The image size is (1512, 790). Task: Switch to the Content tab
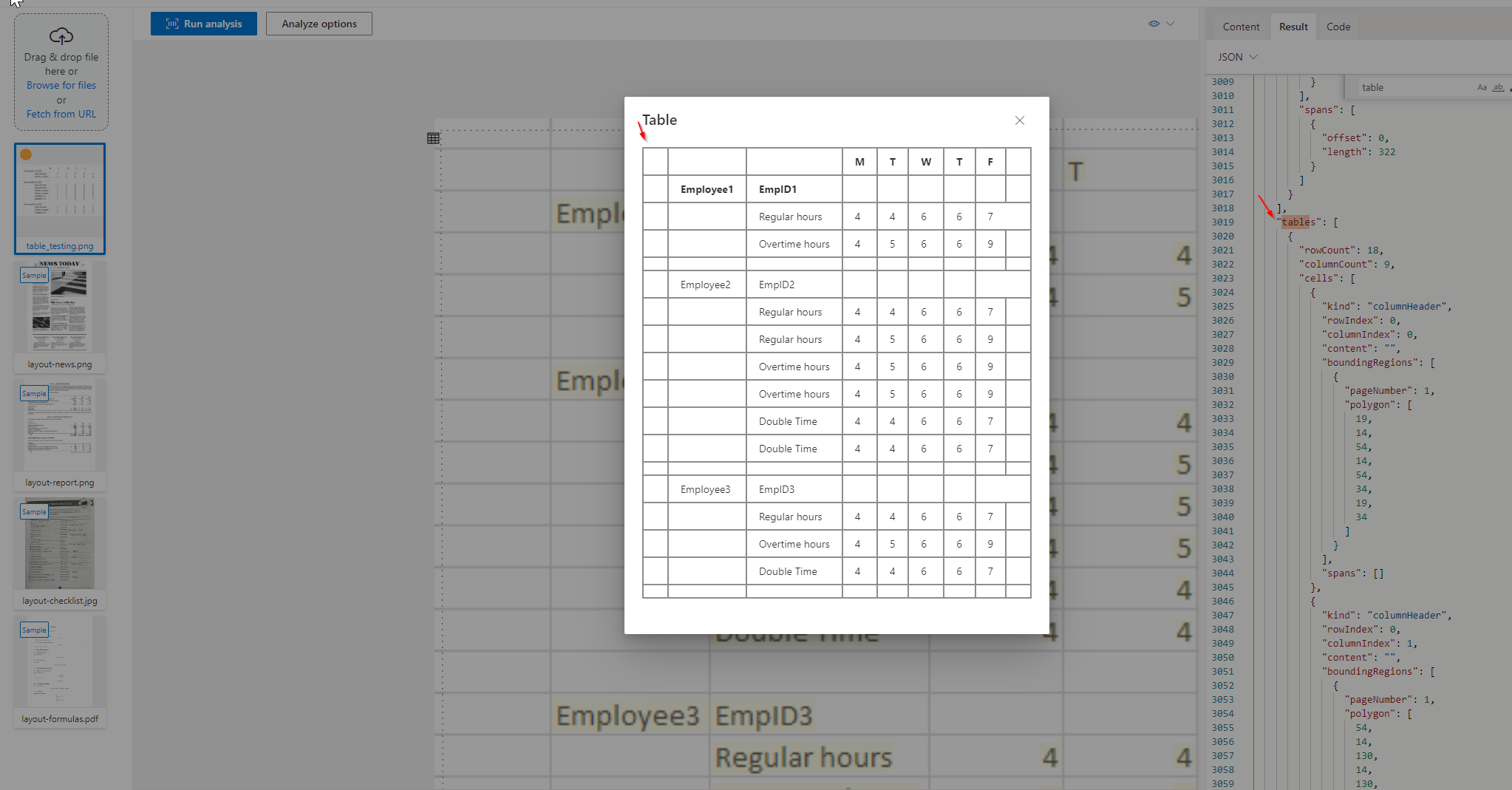[x=1241, y=27]
